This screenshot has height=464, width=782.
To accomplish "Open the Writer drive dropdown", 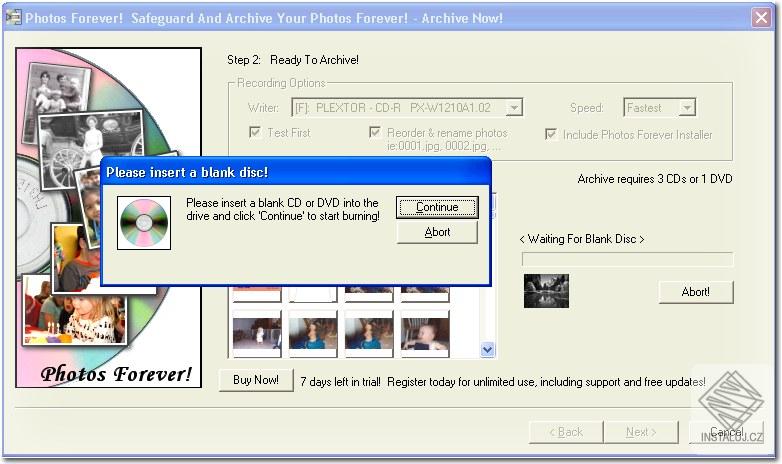I will 514,107.
